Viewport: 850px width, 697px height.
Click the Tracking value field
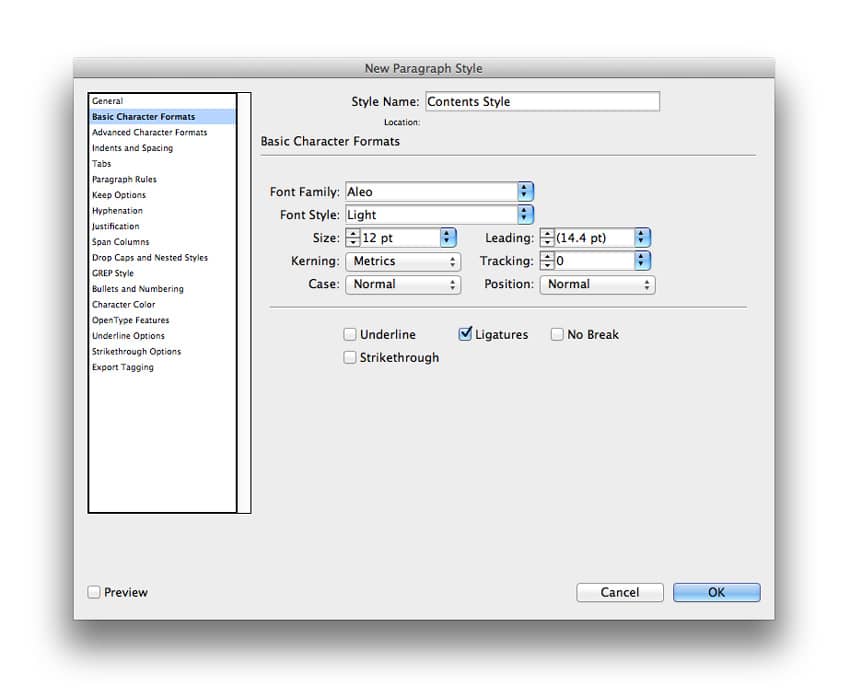click(x=594, y=261)
